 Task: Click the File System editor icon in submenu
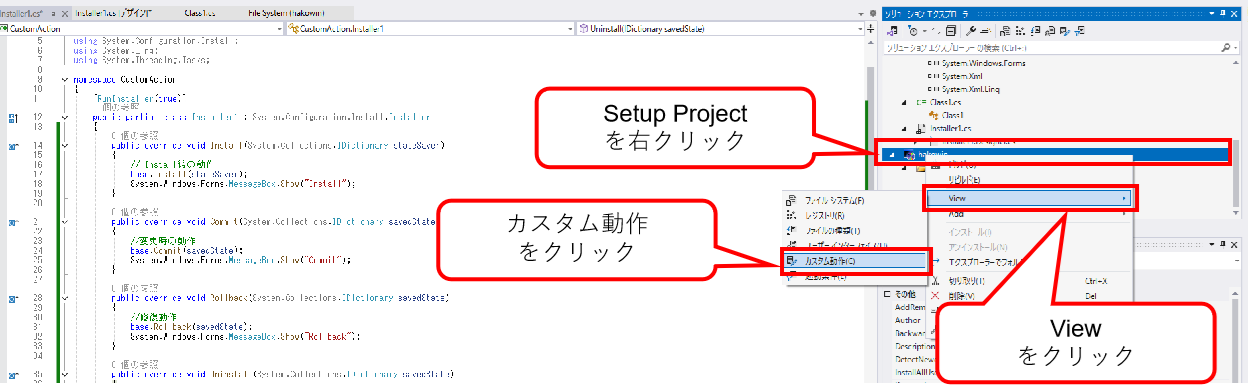click(x=790, y=200)
